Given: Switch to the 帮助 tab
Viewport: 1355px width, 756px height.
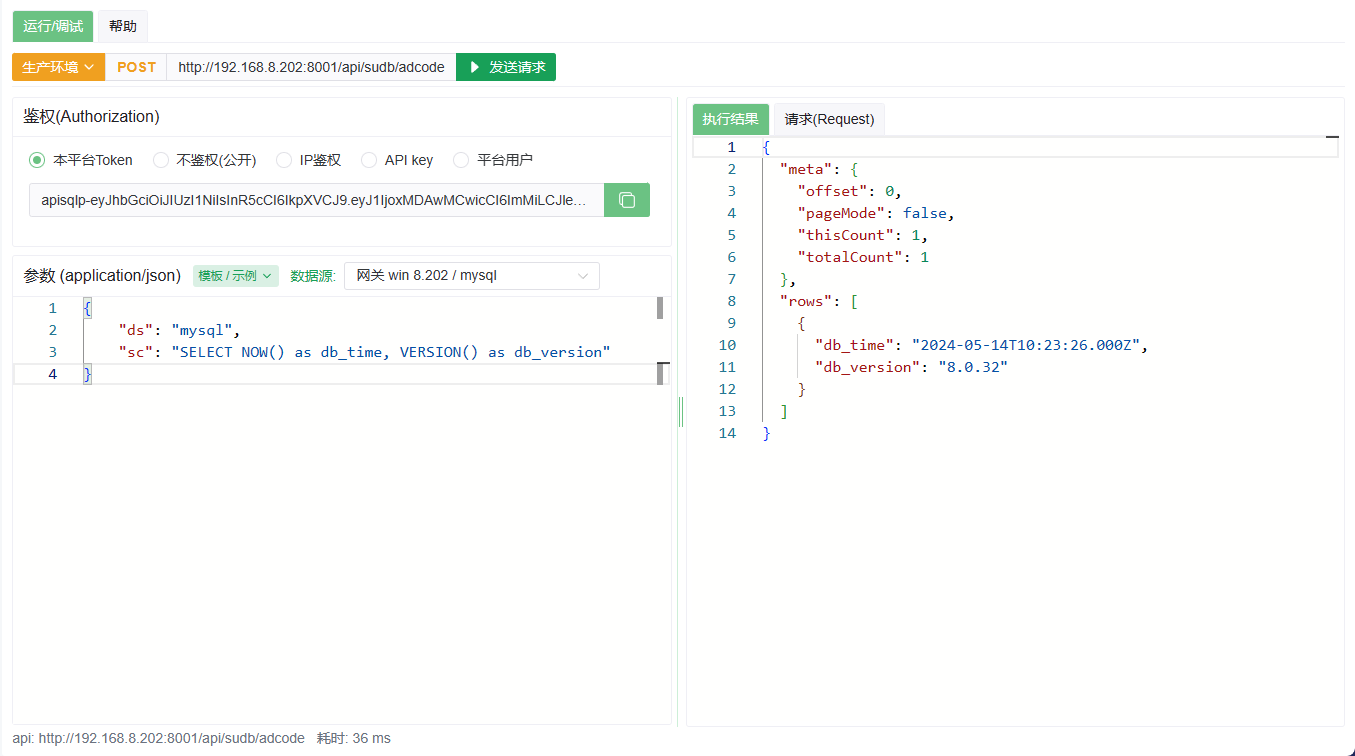Looking at the screenshot, I should (123, 26).
